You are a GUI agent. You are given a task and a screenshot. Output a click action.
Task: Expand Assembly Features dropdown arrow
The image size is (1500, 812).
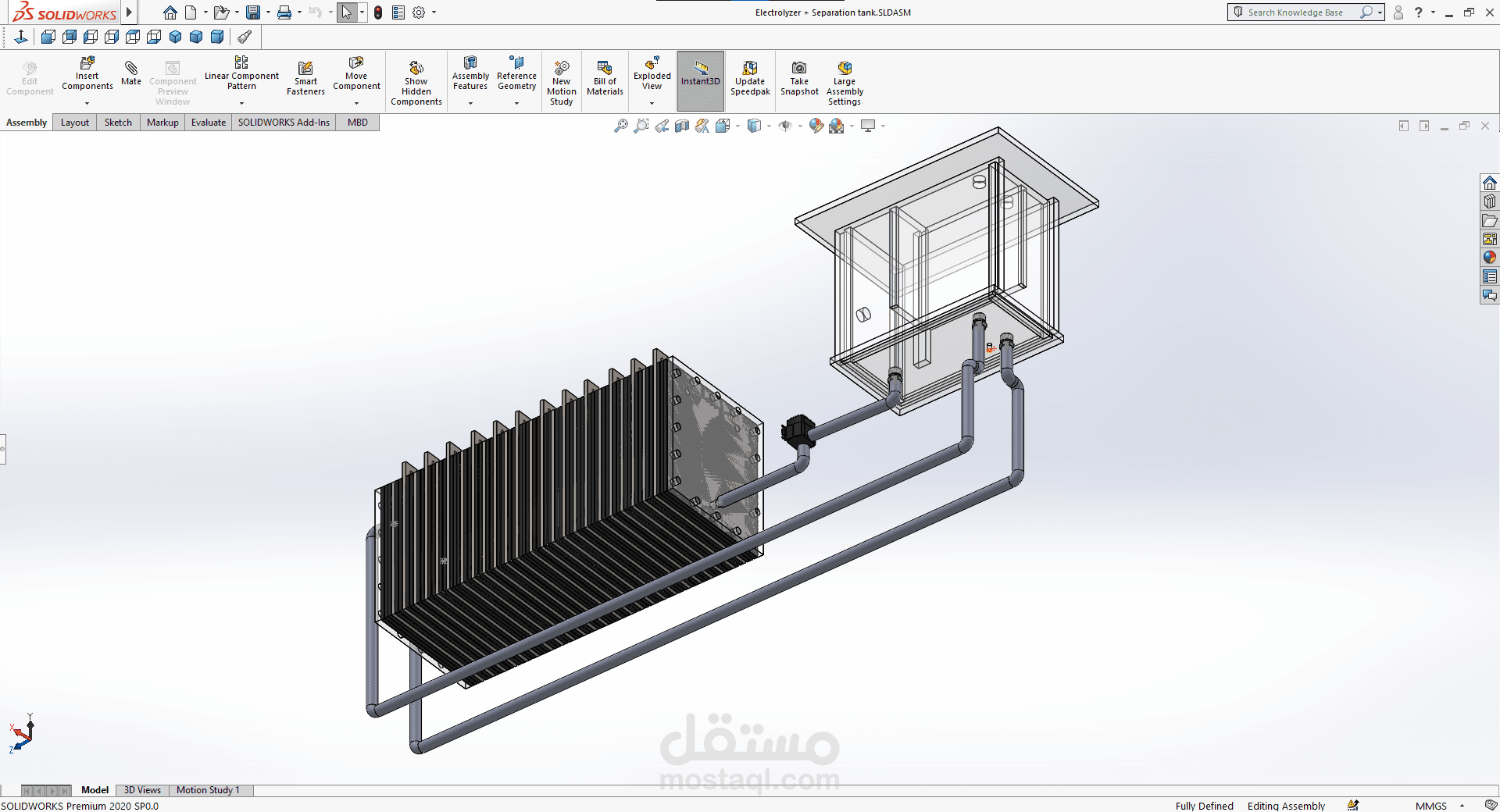click(x=470, y=103)
